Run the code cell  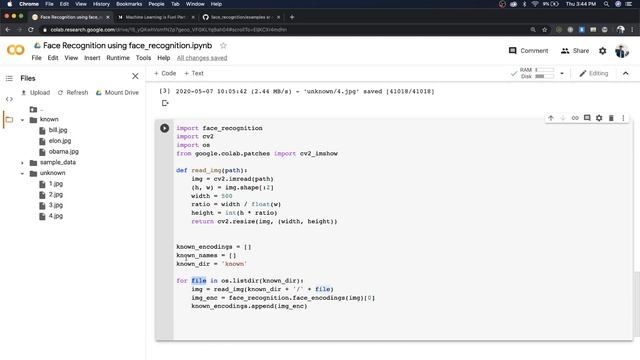click(x=164, y=128)
